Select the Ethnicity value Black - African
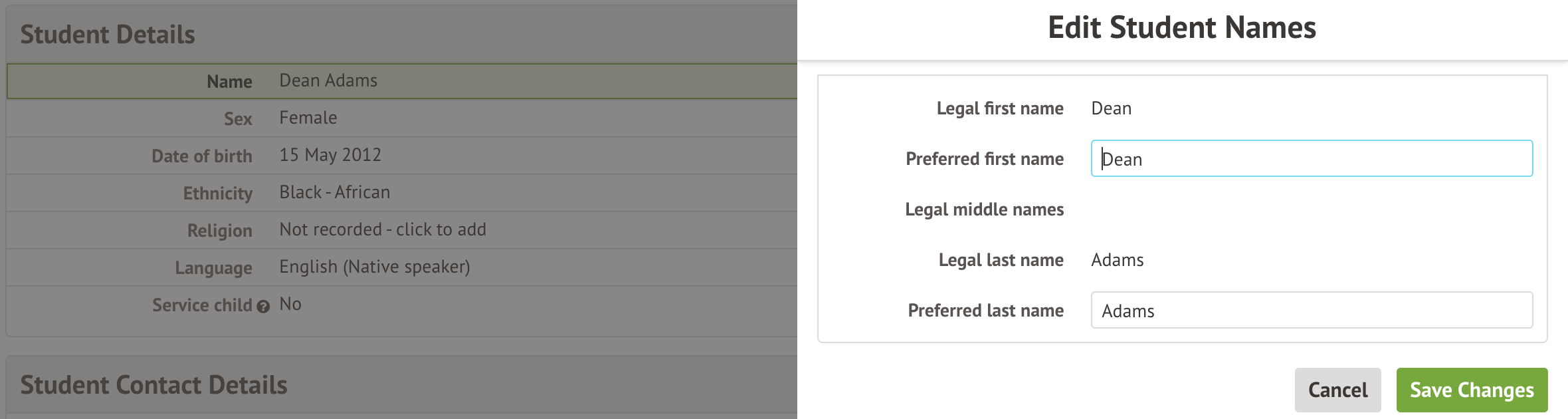 [x=334, y=193]
